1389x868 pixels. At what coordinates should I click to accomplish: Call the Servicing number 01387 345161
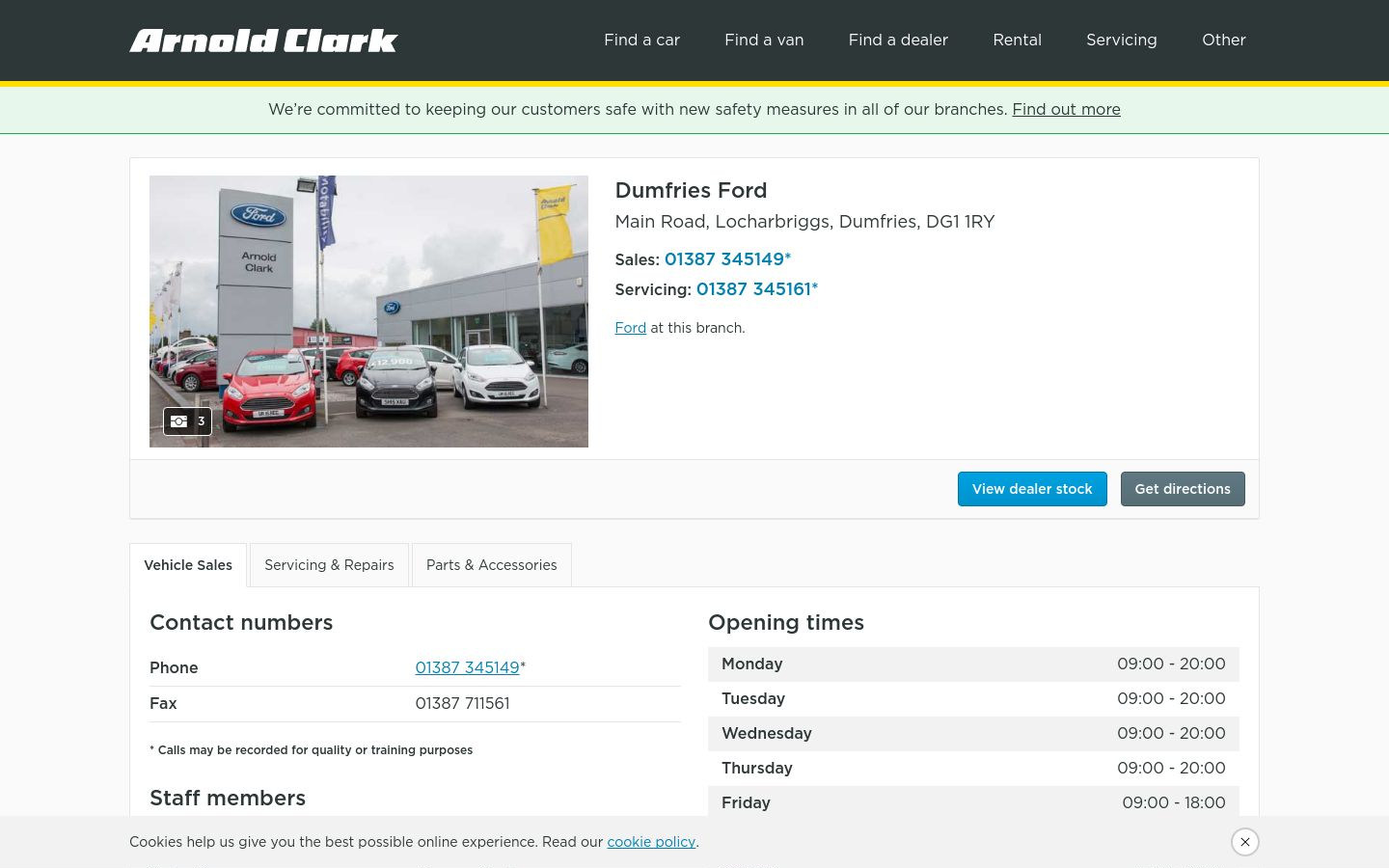(756, 289)
